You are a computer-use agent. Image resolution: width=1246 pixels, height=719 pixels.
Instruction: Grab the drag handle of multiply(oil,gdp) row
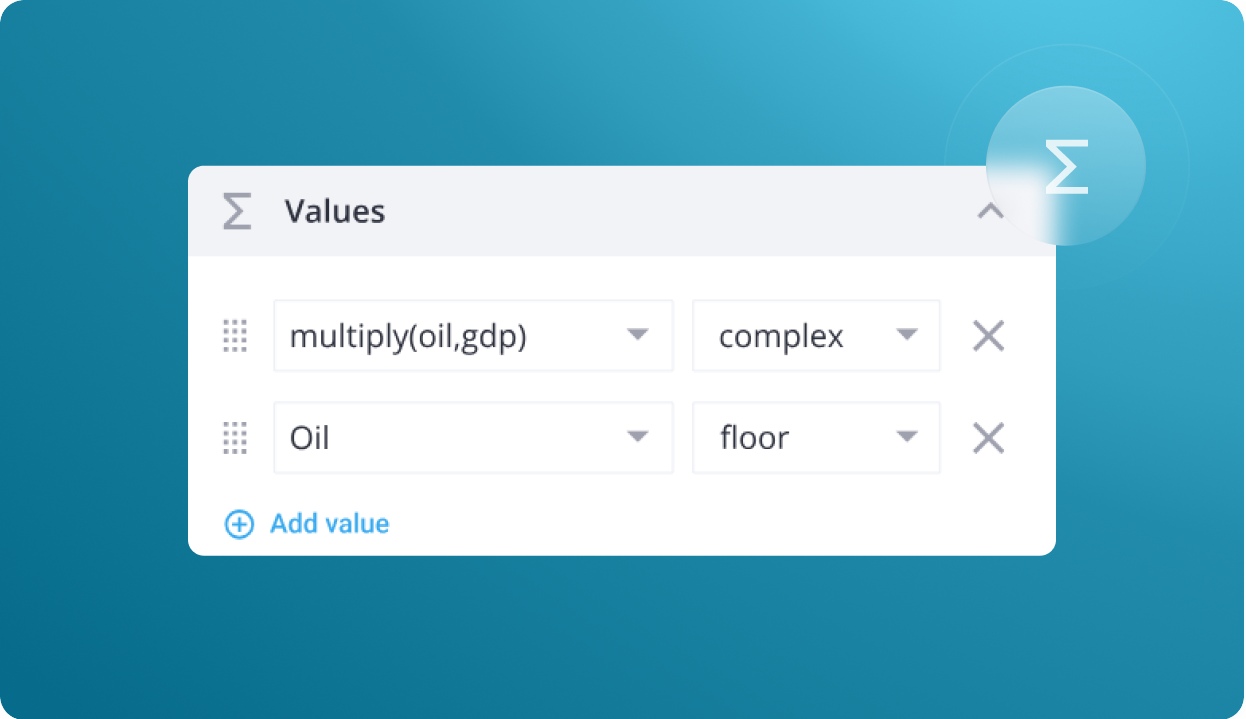point(234,336)
